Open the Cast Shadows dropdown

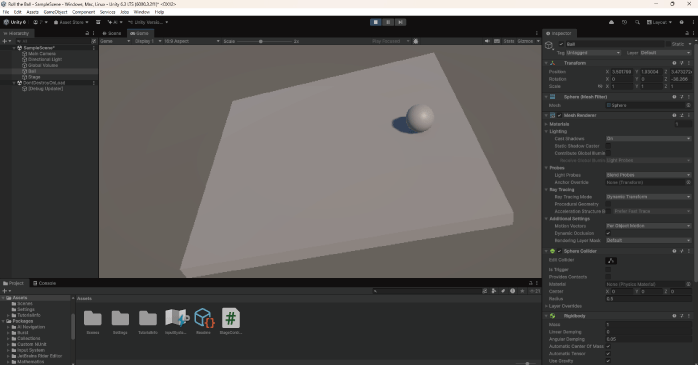[x=648, y=138]
